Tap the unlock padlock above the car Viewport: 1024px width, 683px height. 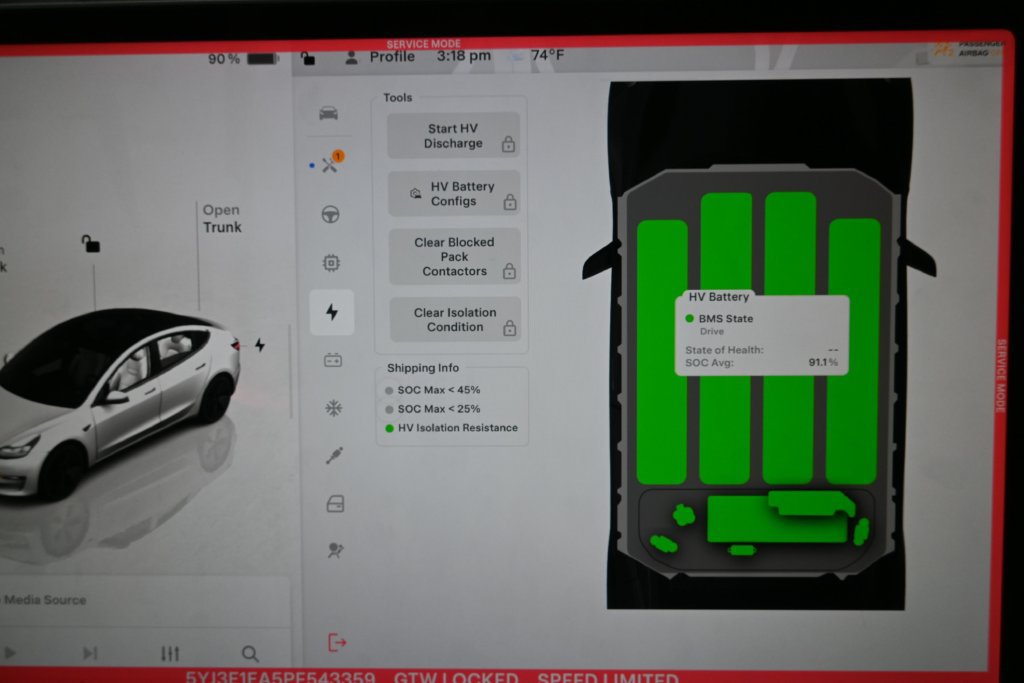coord(91,244)
